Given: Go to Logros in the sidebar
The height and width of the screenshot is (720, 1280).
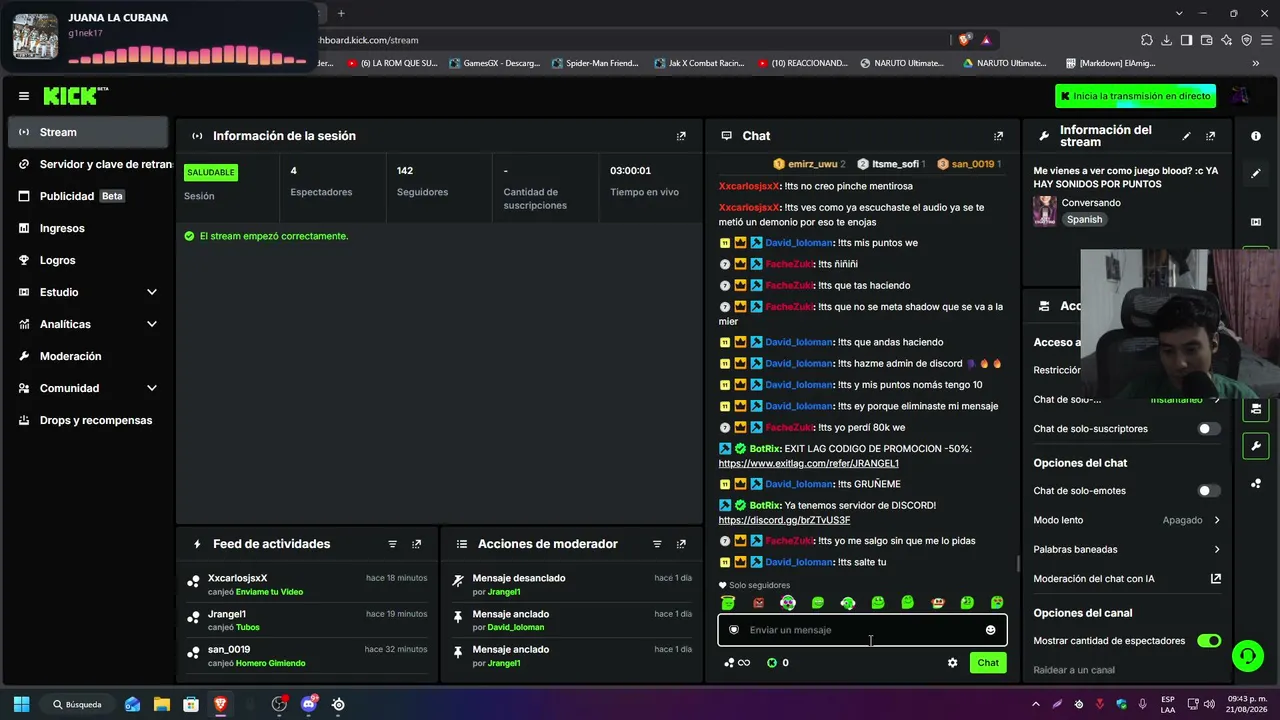Looking at the screenshot, I should tap(88, 260).
